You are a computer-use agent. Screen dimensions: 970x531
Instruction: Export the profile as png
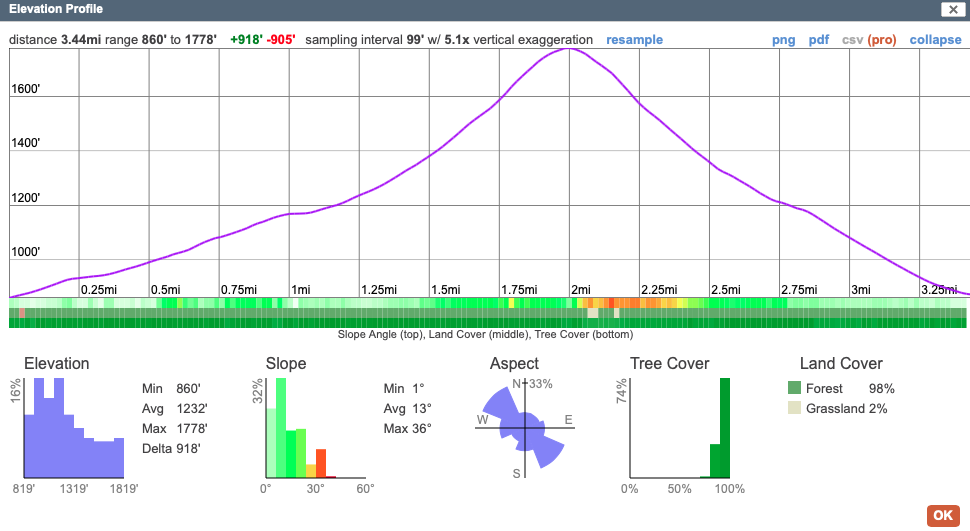point(783,40)
